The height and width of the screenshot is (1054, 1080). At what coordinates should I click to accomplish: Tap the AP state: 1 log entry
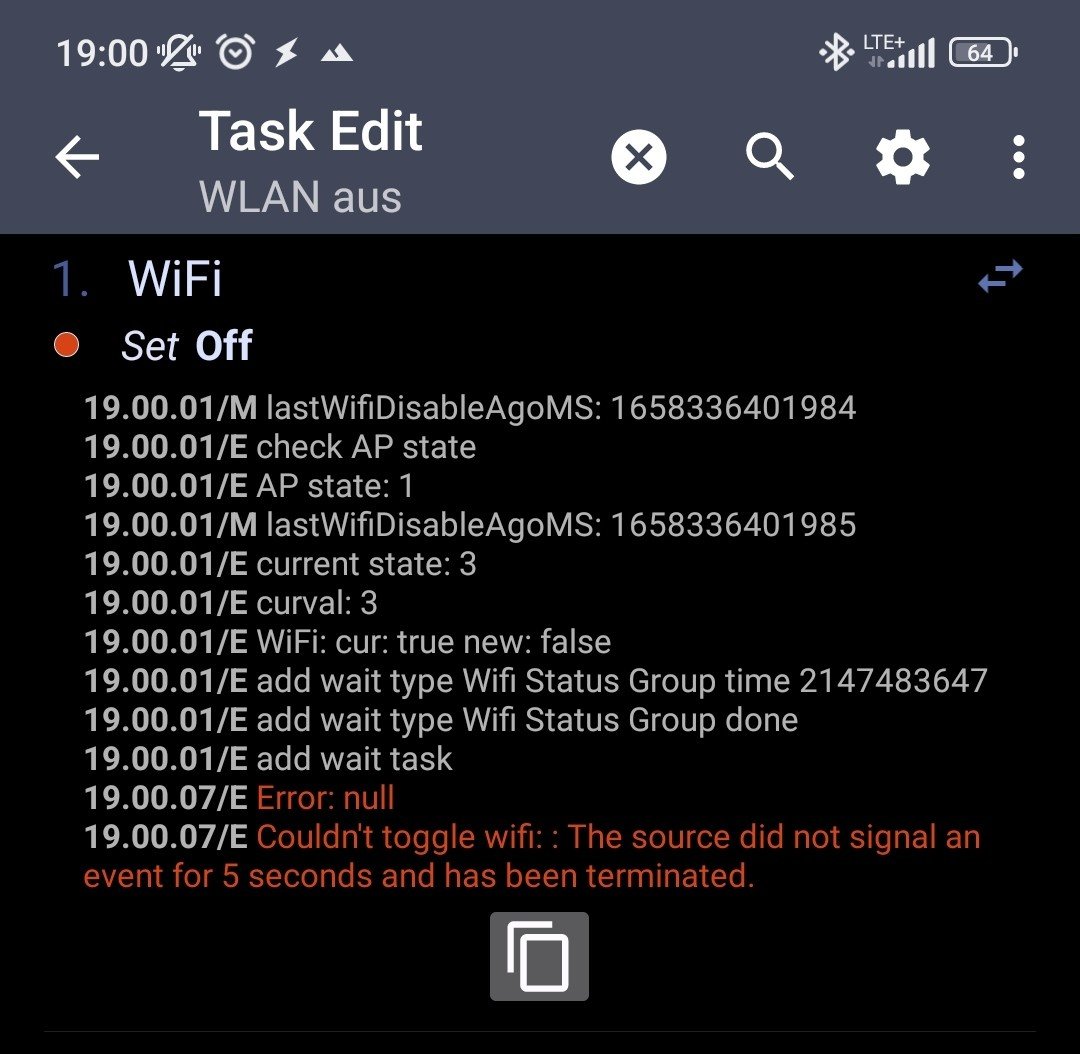coord(249,486)
